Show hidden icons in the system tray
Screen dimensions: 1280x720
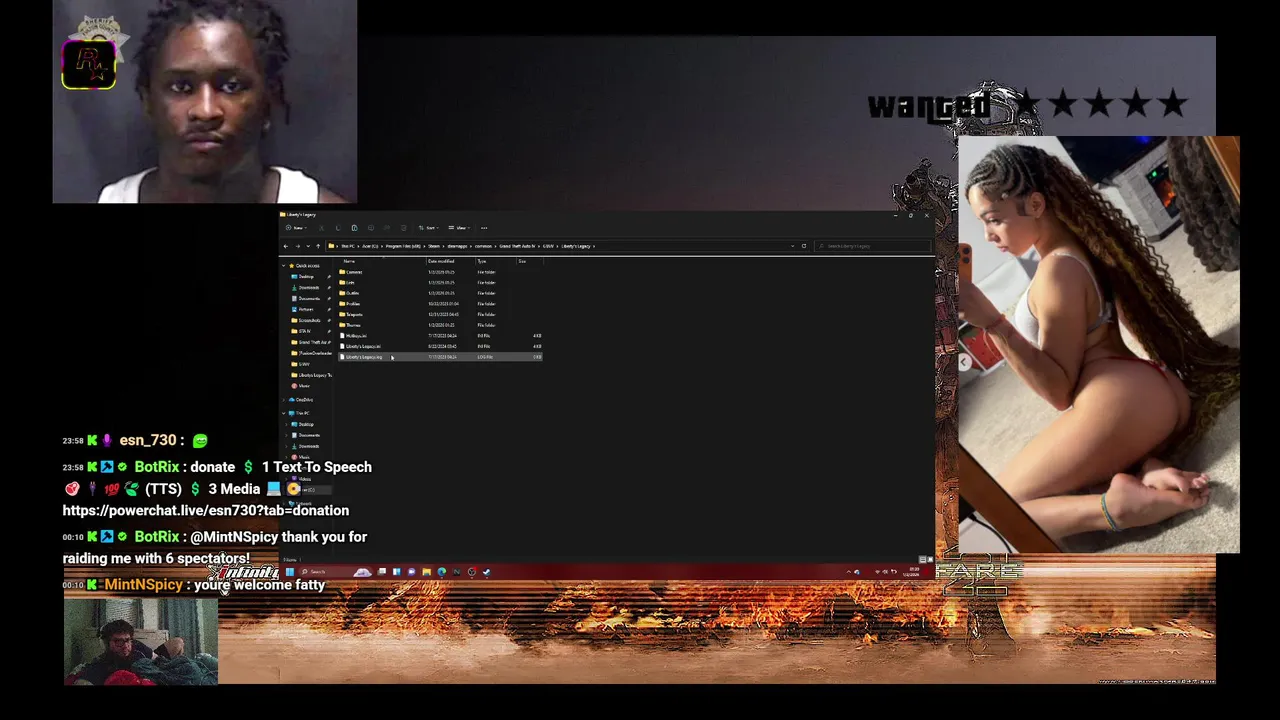848,572
